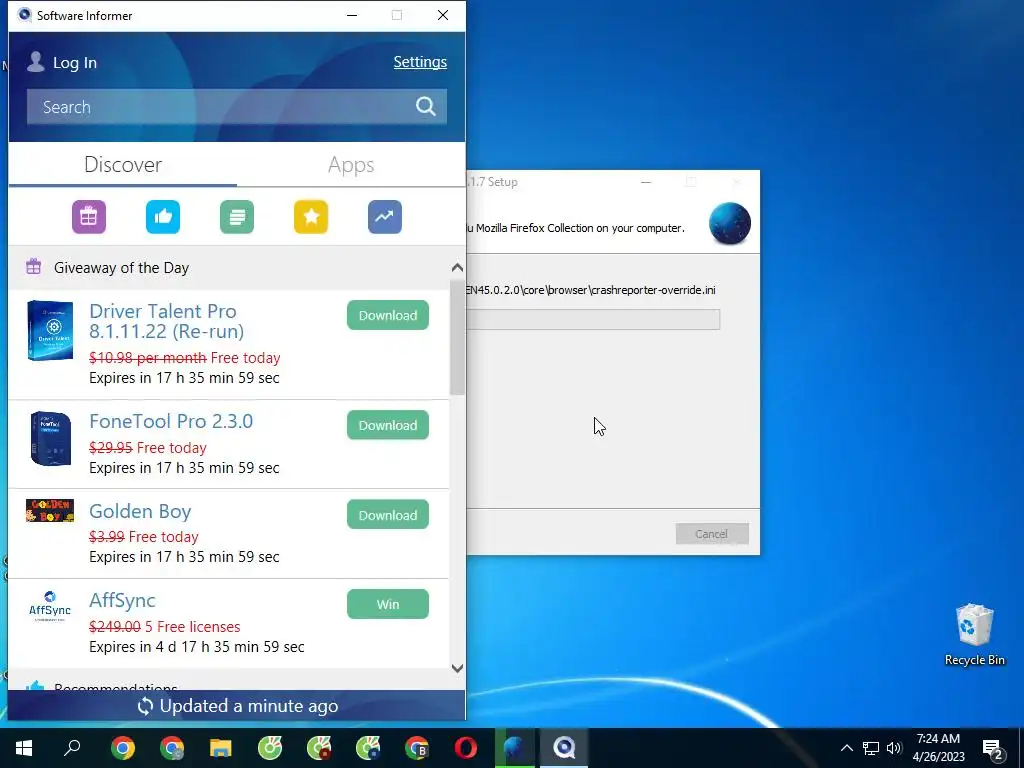Show hidden system tray icons

[846, 748]
